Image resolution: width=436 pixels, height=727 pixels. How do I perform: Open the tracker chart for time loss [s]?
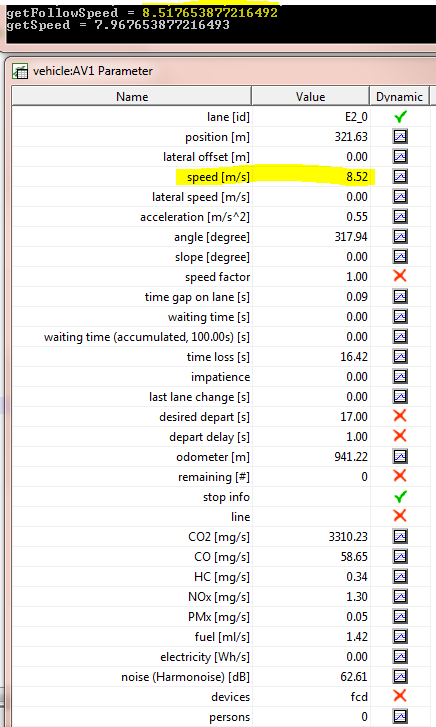(x=400, y=357)
